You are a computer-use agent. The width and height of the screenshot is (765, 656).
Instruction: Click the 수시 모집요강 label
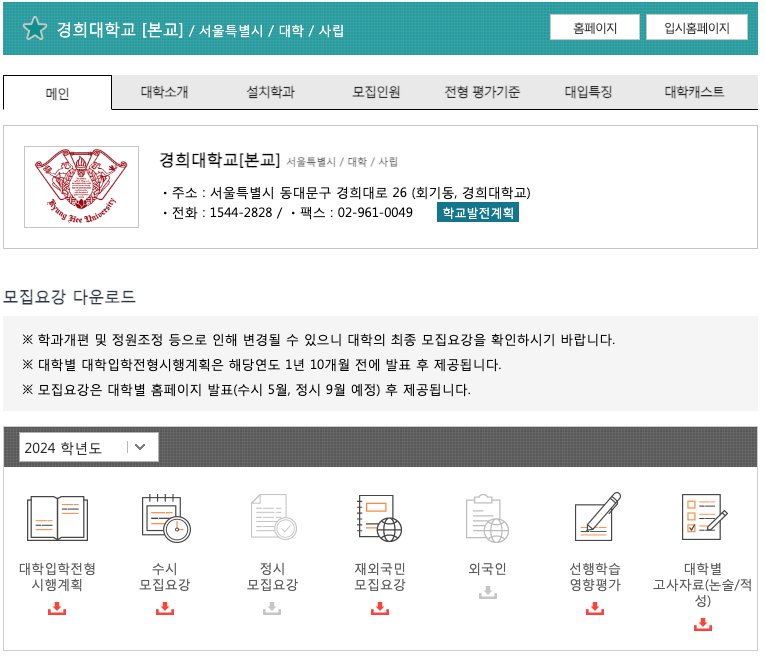[165, 576]
